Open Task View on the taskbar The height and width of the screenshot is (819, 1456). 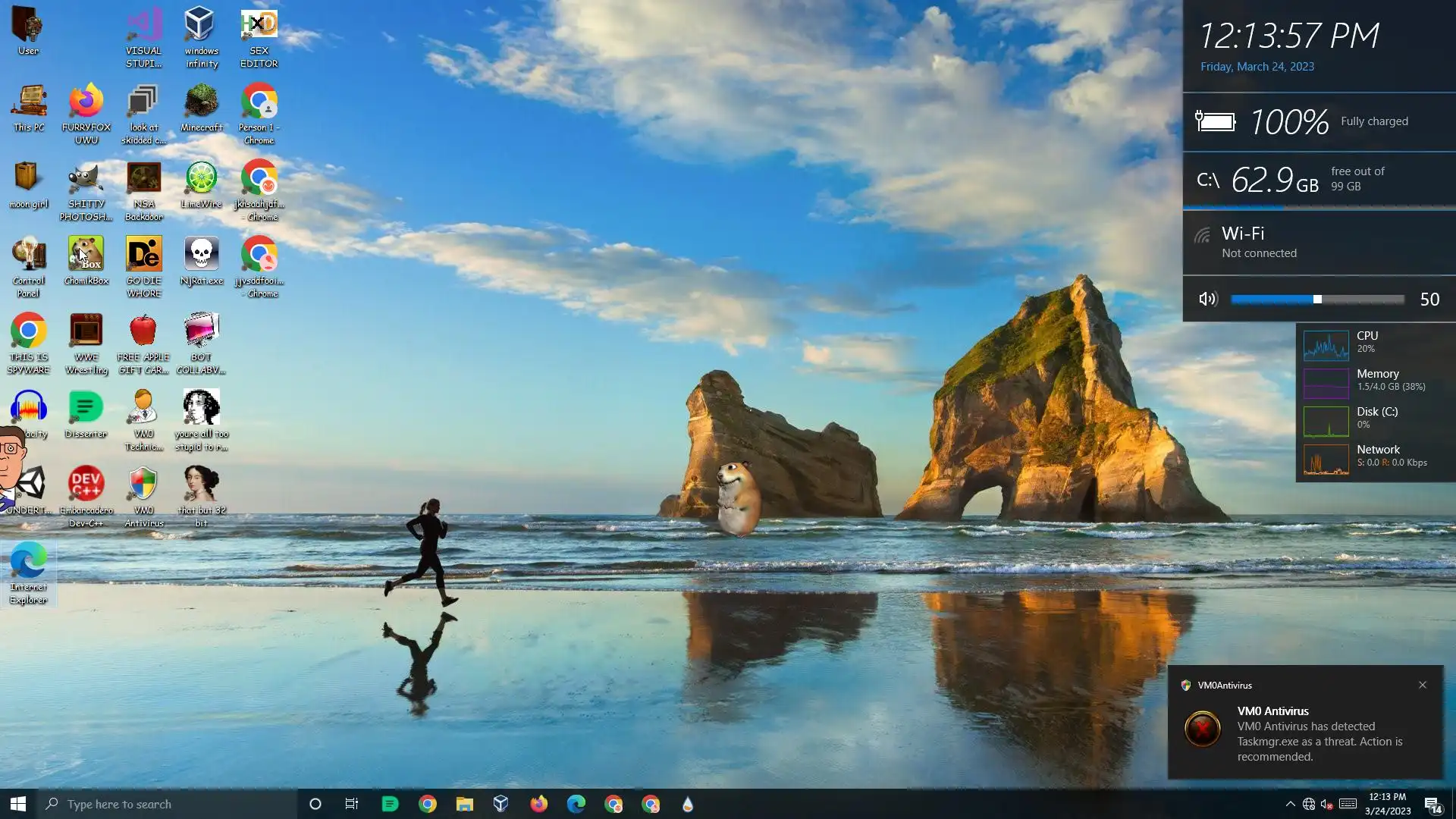coord(351,804)
